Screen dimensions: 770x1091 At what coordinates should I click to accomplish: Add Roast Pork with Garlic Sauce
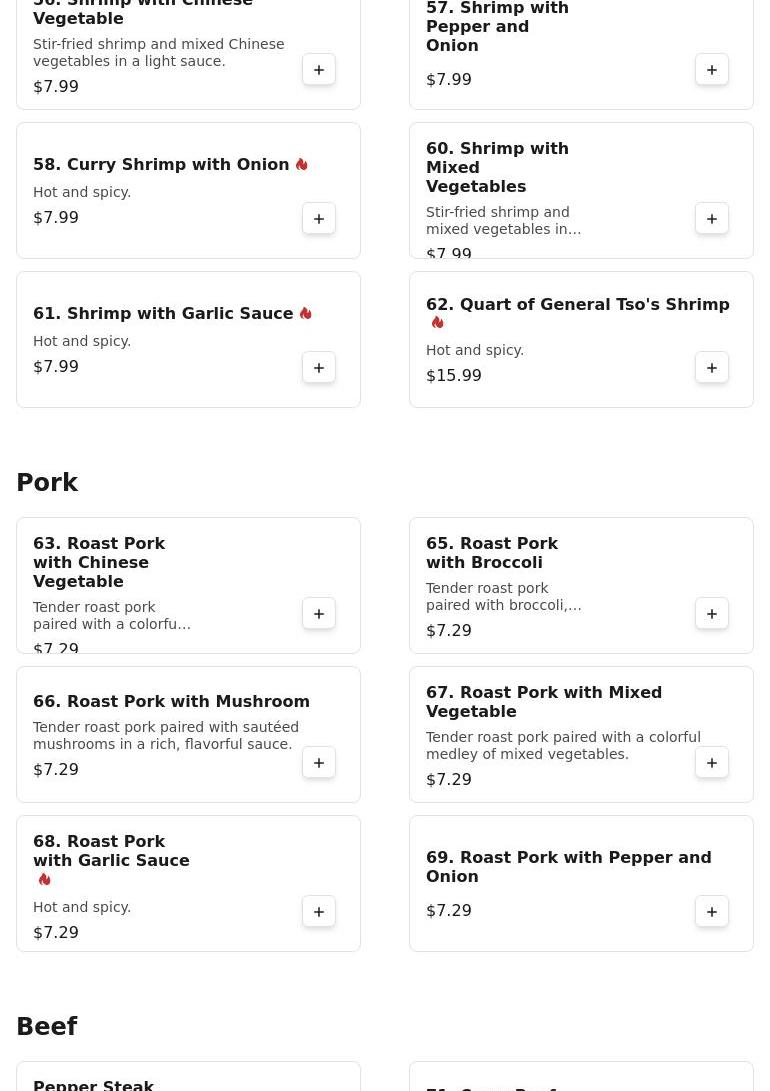[319, 912]
